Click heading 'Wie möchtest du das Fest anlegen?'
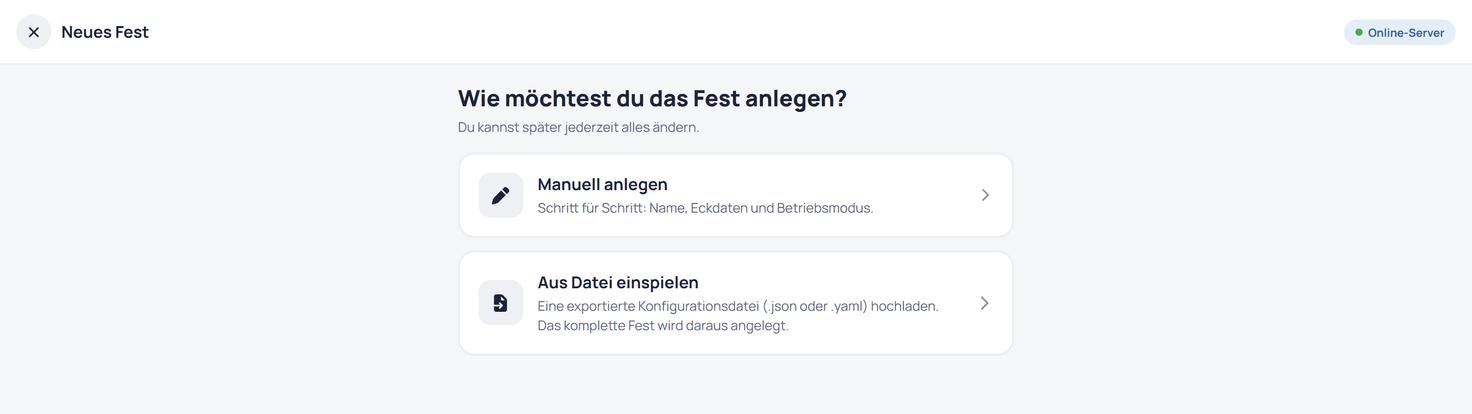1472x414 pixels. (652, 98)
